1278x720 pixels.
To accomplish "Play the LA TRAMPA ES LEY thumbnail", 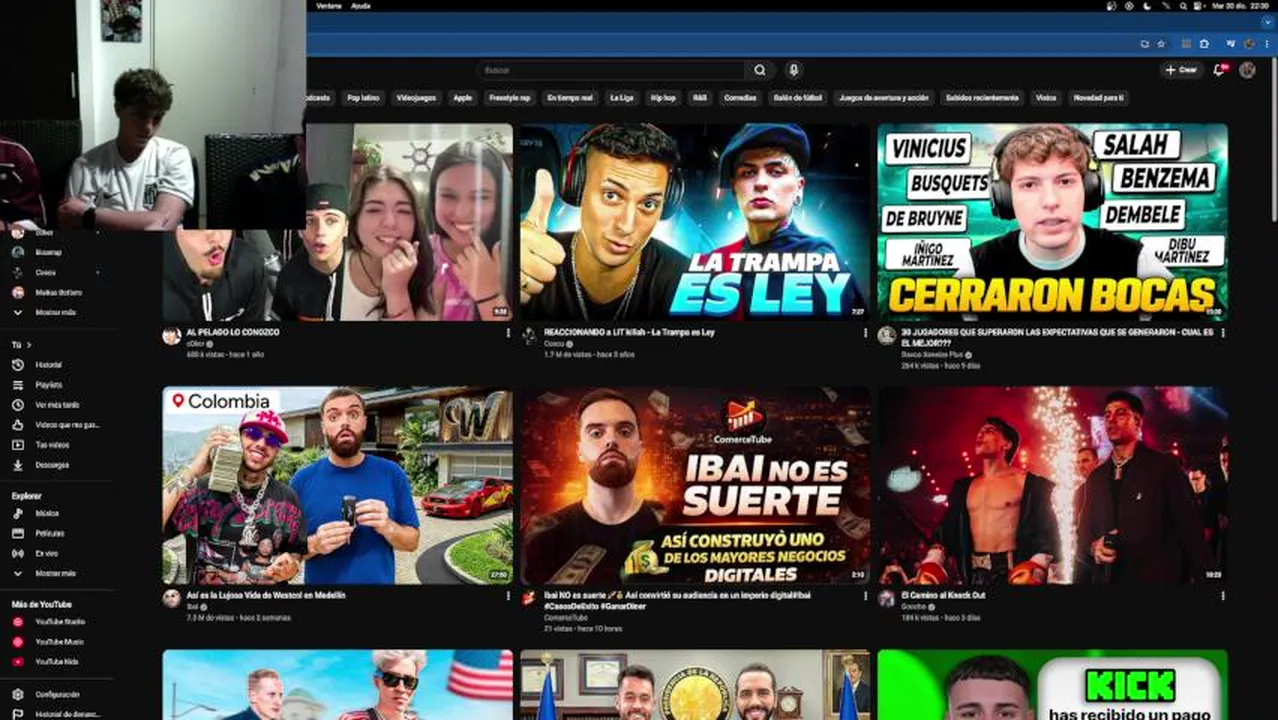I will coord(695,221).
